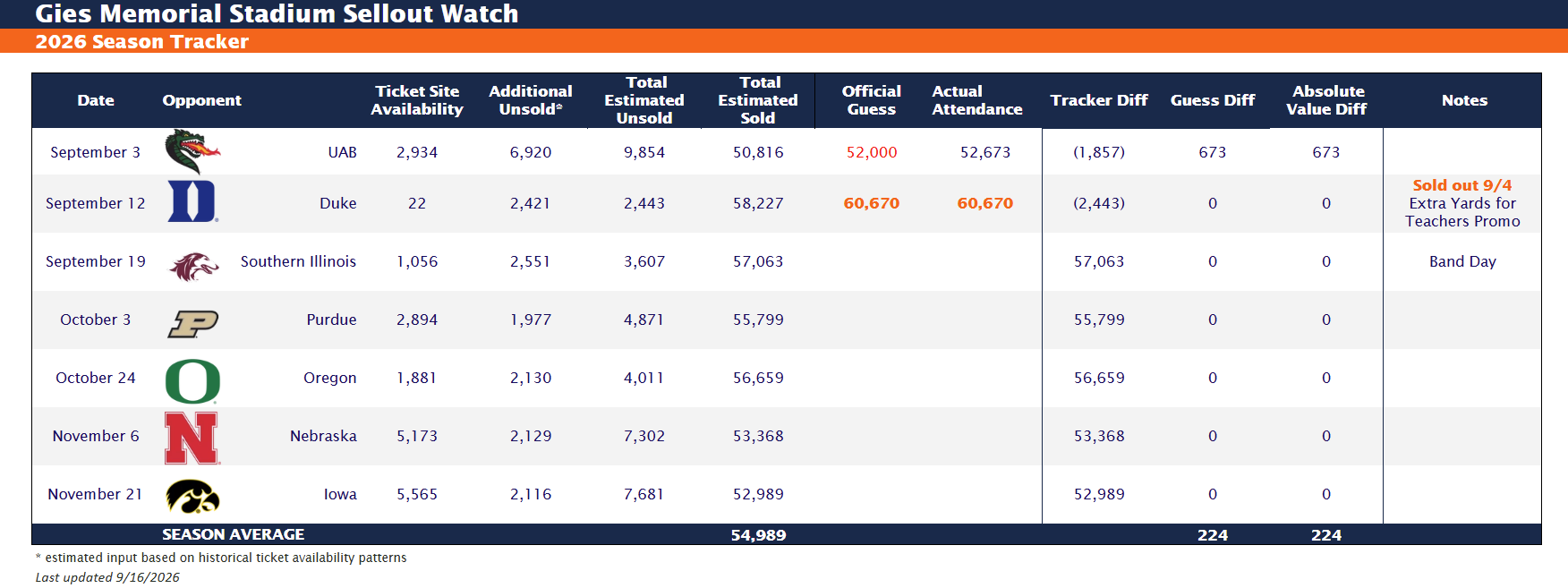The width and height of the screenshot is (1568, 588).
Task: Click the September 12 date cell
Action: click(95, 203)
